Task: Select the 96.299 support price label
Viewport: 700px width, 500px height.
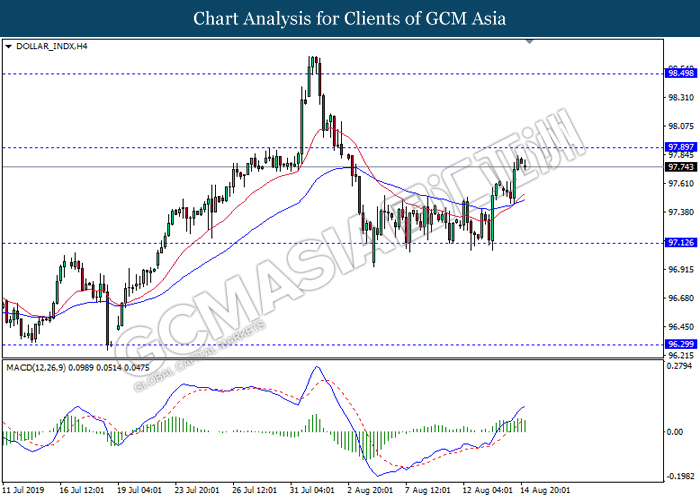Action: (680, 344)
